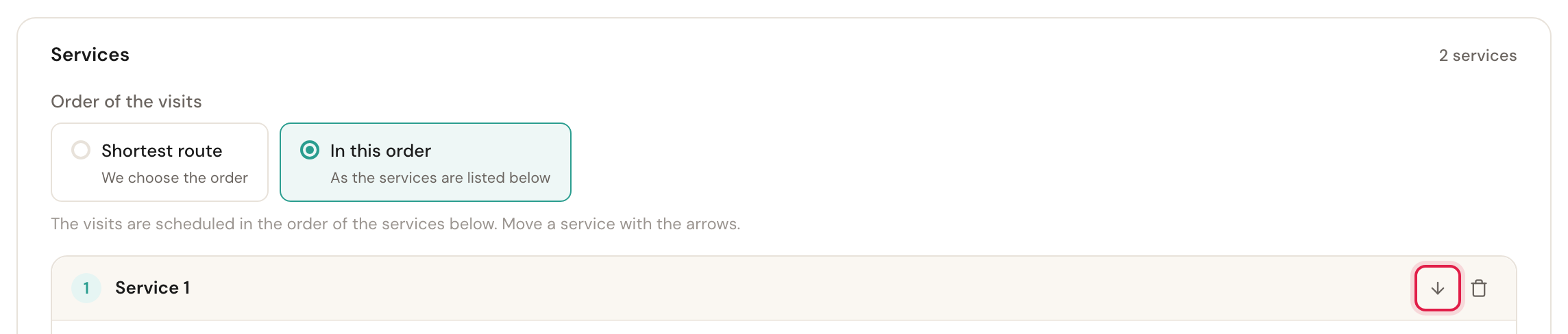Click the Service 1 title

(x=153, y=288)
